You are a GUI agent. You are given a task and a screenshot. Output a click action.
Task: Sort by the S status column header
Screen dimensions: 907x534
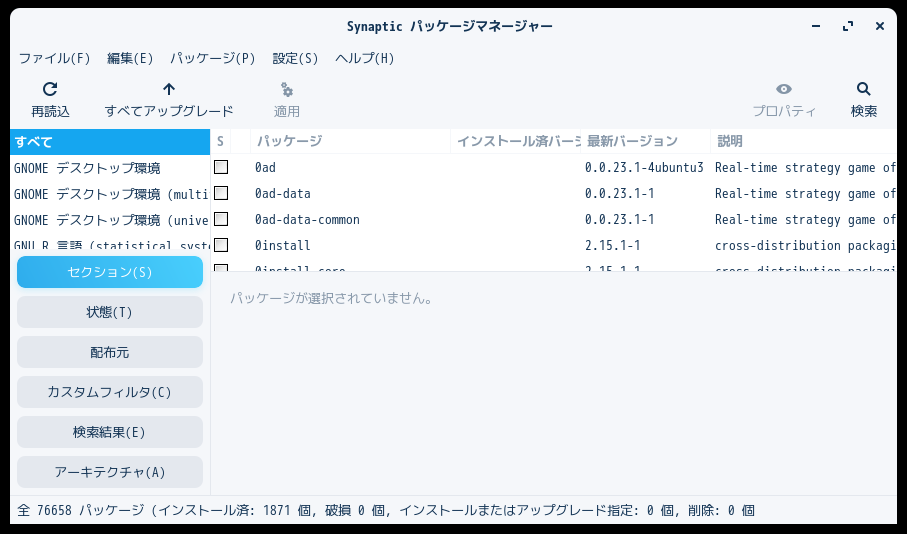coord(220,141)
